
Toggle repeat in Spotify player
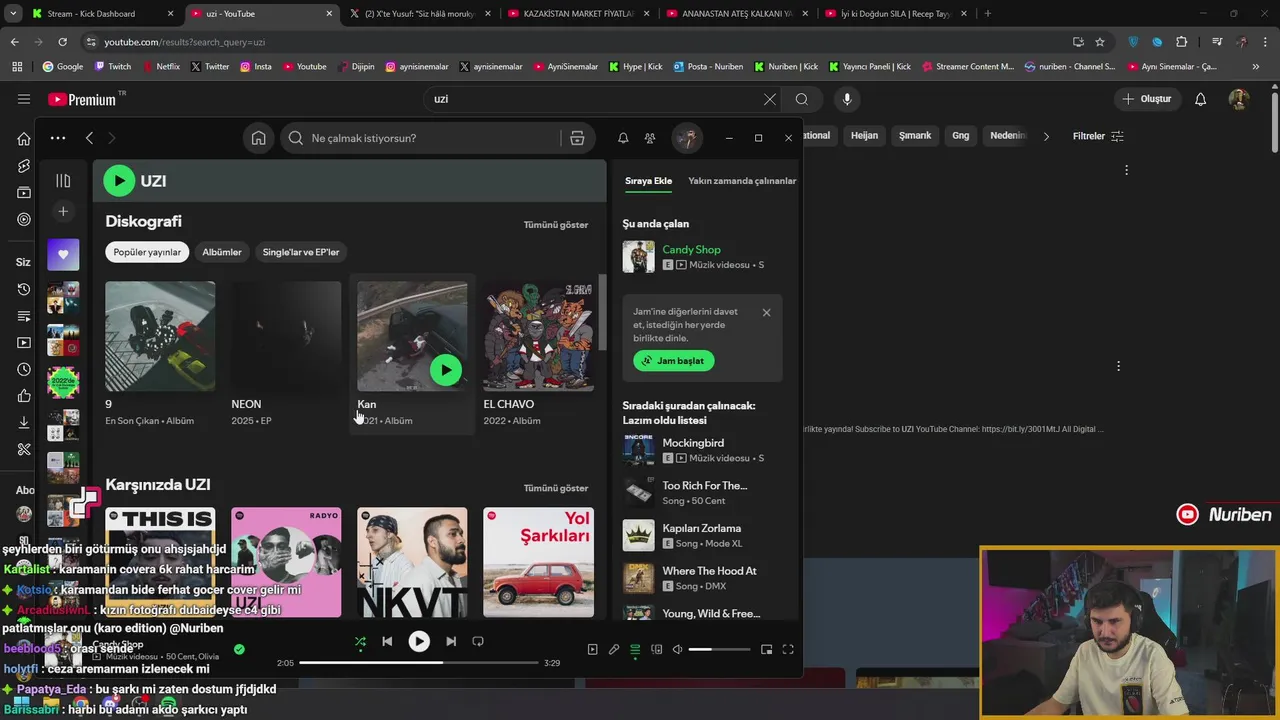pyautogui.click(x=478, y=642)
